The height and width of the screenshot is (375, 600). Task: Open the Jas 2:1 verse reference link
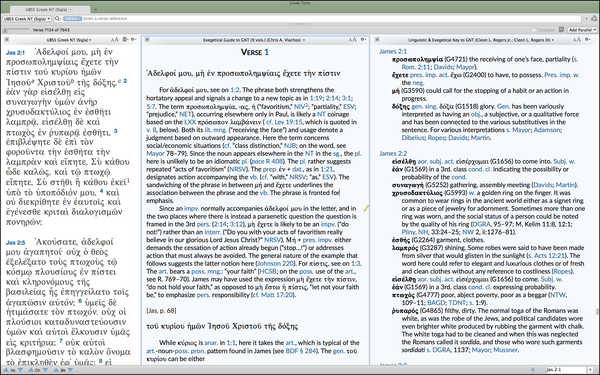pos(15,53)
